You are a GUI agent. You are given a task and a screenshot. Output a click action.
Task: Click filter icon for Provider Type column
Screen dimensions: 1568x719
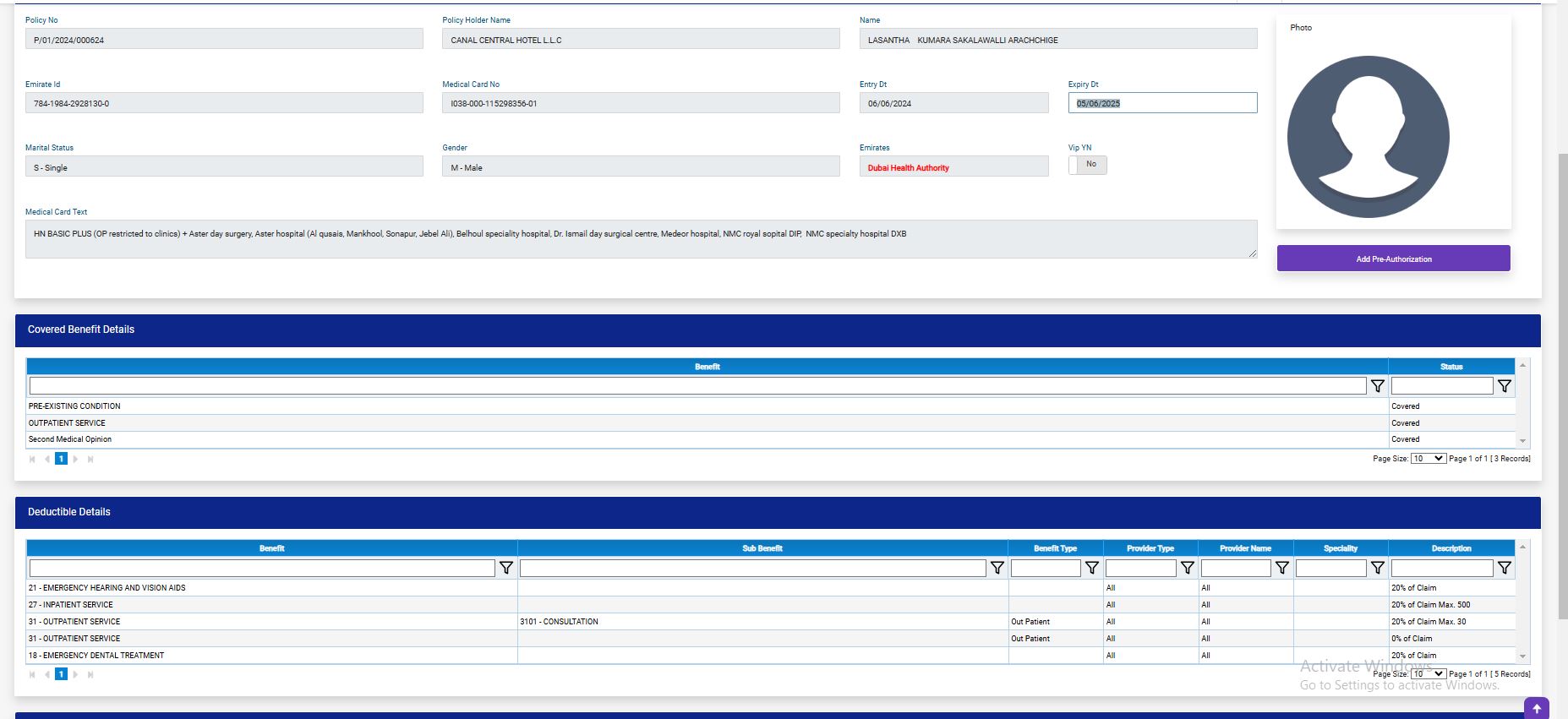(x=1187, y=569)
